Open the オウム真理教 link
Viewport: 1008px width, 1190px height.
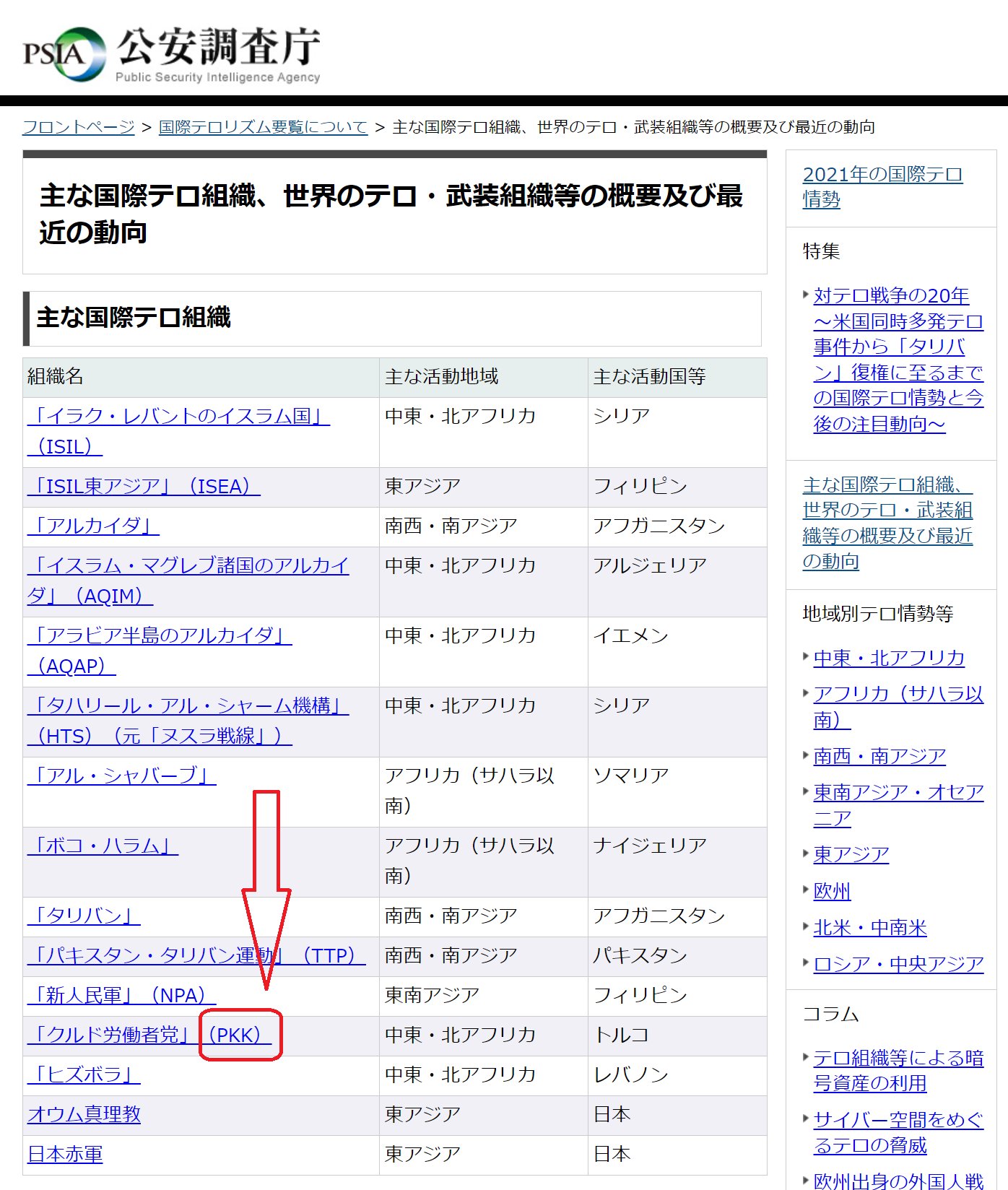(84, 1114)
